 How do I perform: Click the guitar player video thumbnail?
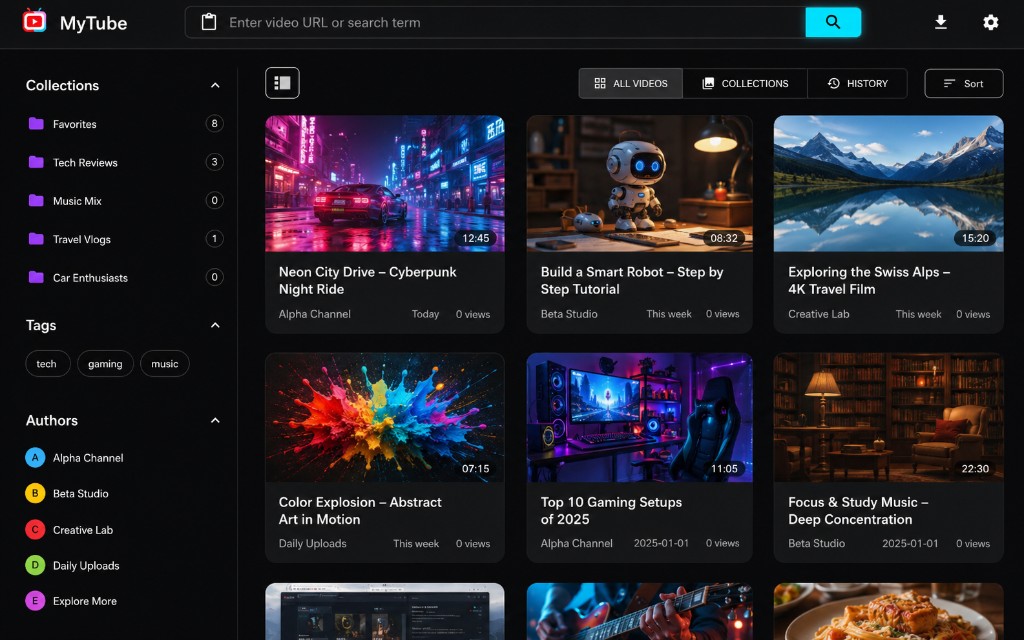click(639, 611)
